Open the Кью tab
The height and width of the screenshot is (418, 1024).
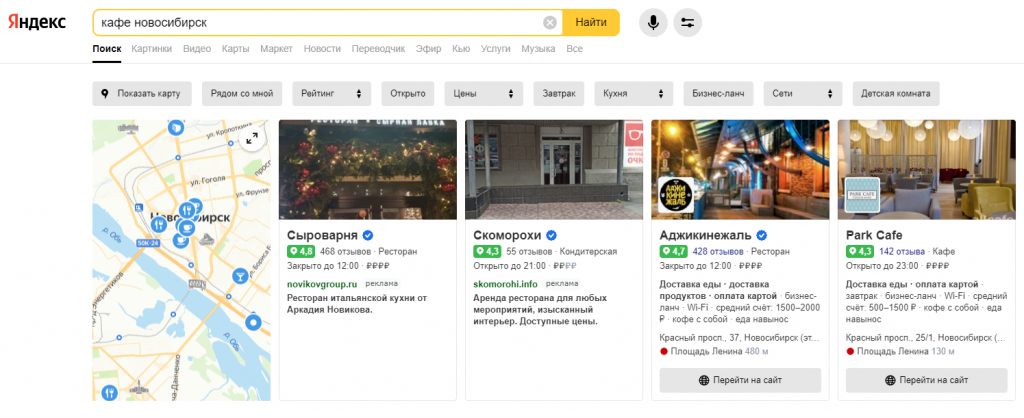click(x=461, y=49)
